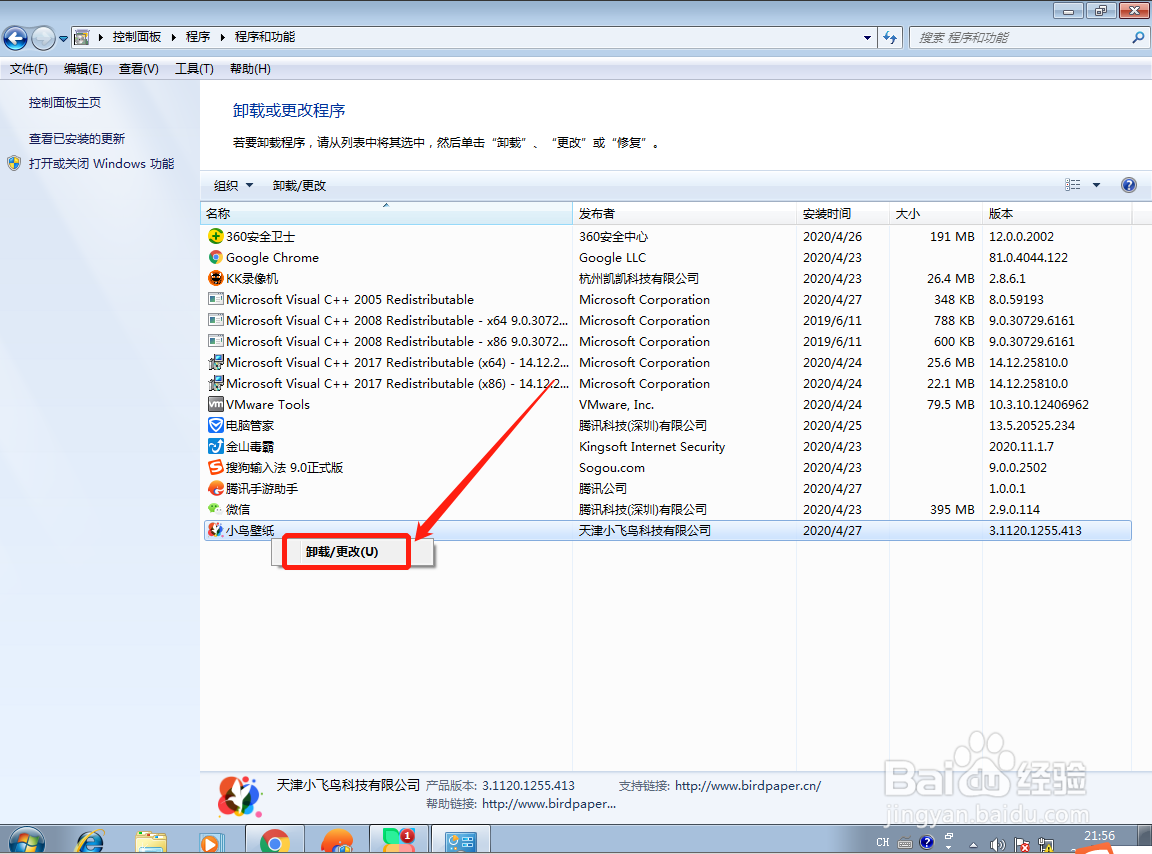Open the 编辑(E) menu
The image size is (1152, 854).
click(83, 68)
